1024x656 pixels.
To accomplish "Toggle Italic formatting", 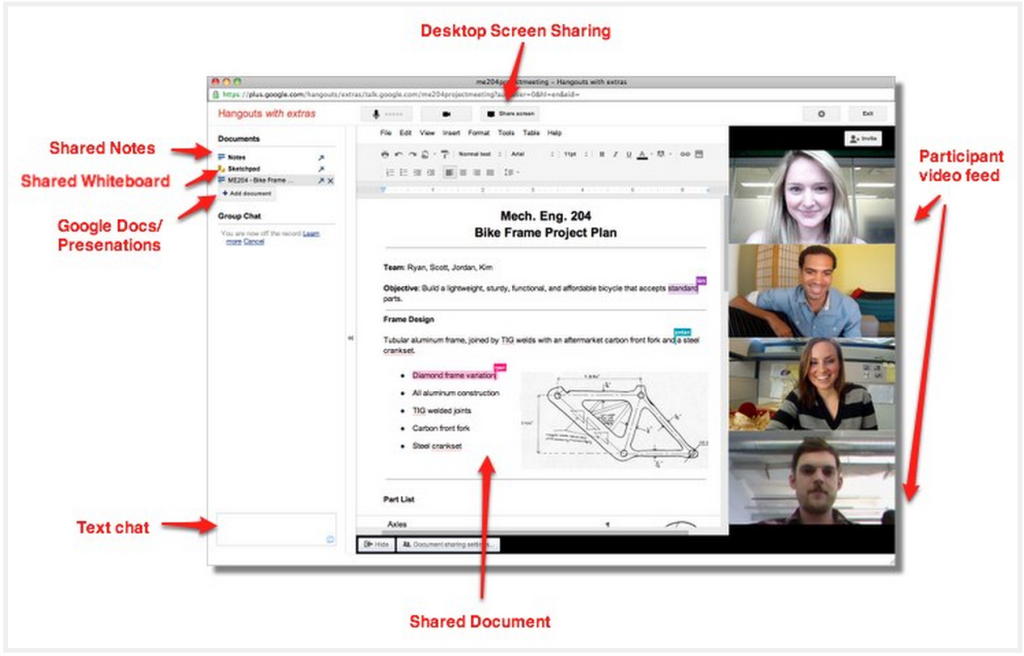I will click(615, 154).
